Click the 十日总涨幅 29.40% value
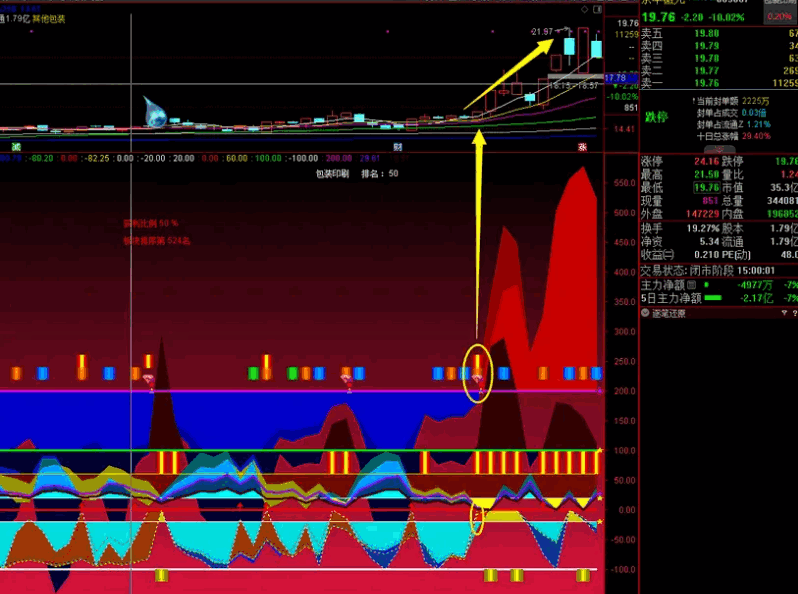Image resolution: width=798 pixels, height=594 pixels. 756,136
